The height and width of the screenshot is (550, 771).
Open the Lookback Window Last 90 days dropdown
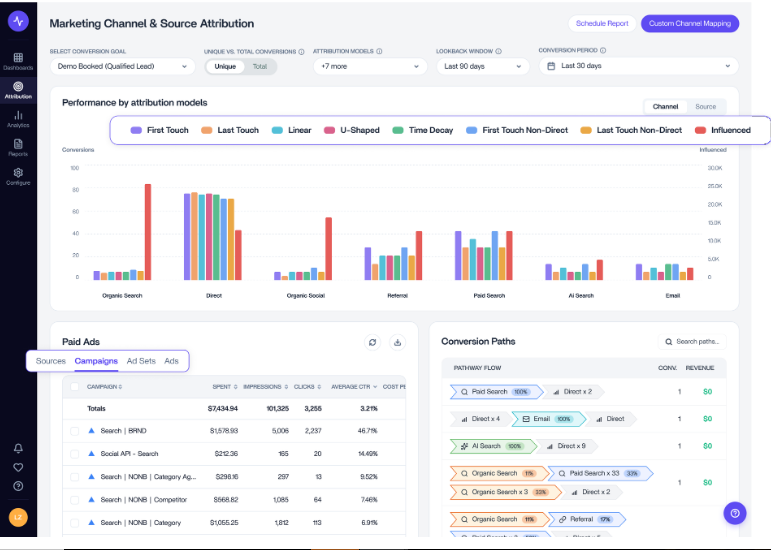point(483,66)
